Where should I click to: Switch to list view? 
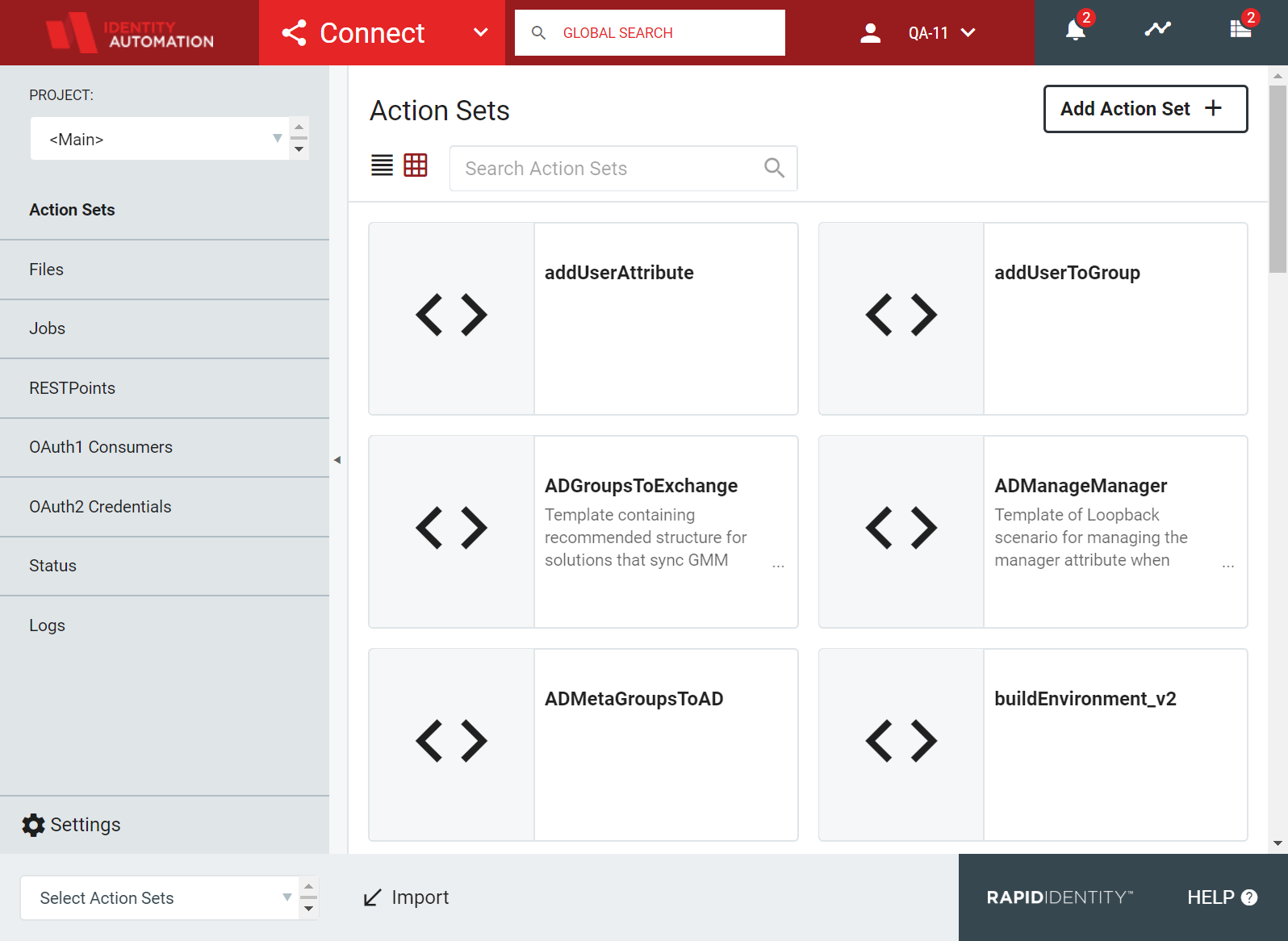(382, 165)
